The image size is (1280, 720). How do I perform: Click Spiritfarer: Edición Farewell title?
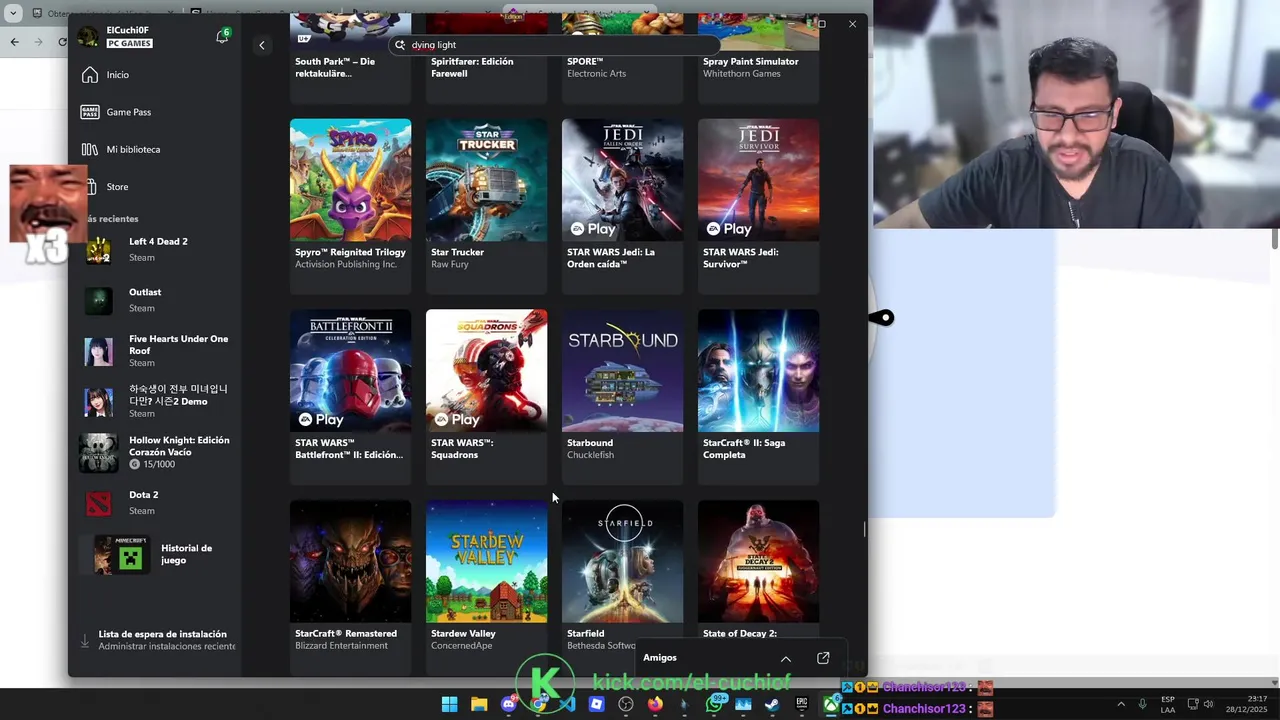472,67
